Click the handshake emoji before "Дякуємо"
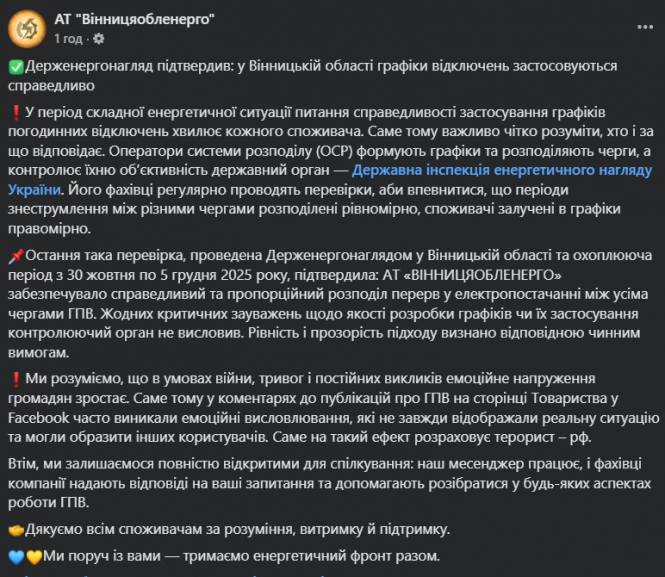This screenshot has width=665, height=577. (15, 529)
